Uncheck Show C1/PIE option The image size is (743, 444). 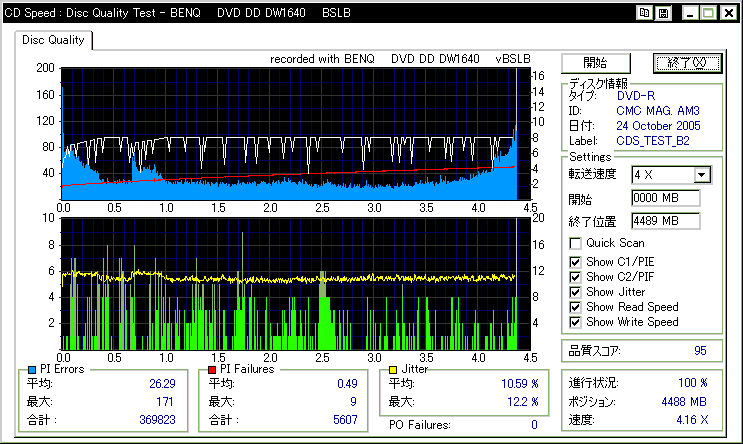(x=575, y=262)
